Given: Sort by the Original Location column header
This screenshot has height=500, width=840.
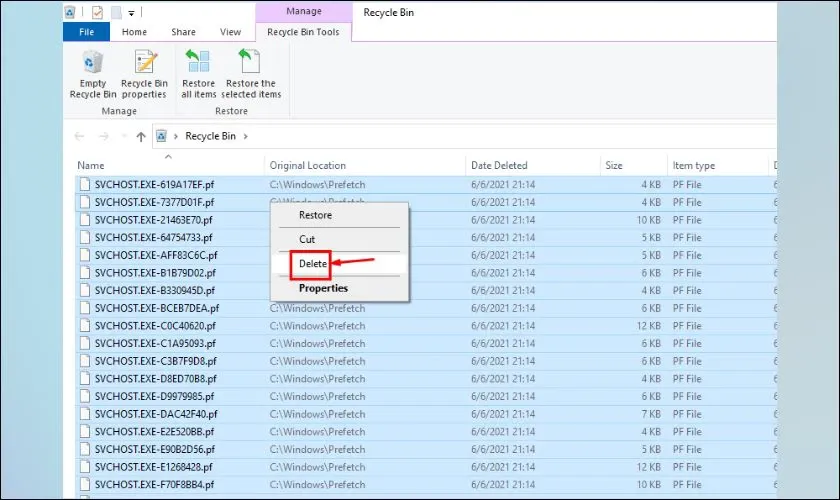Looking at the screenshot, I should tap(308, 165).
